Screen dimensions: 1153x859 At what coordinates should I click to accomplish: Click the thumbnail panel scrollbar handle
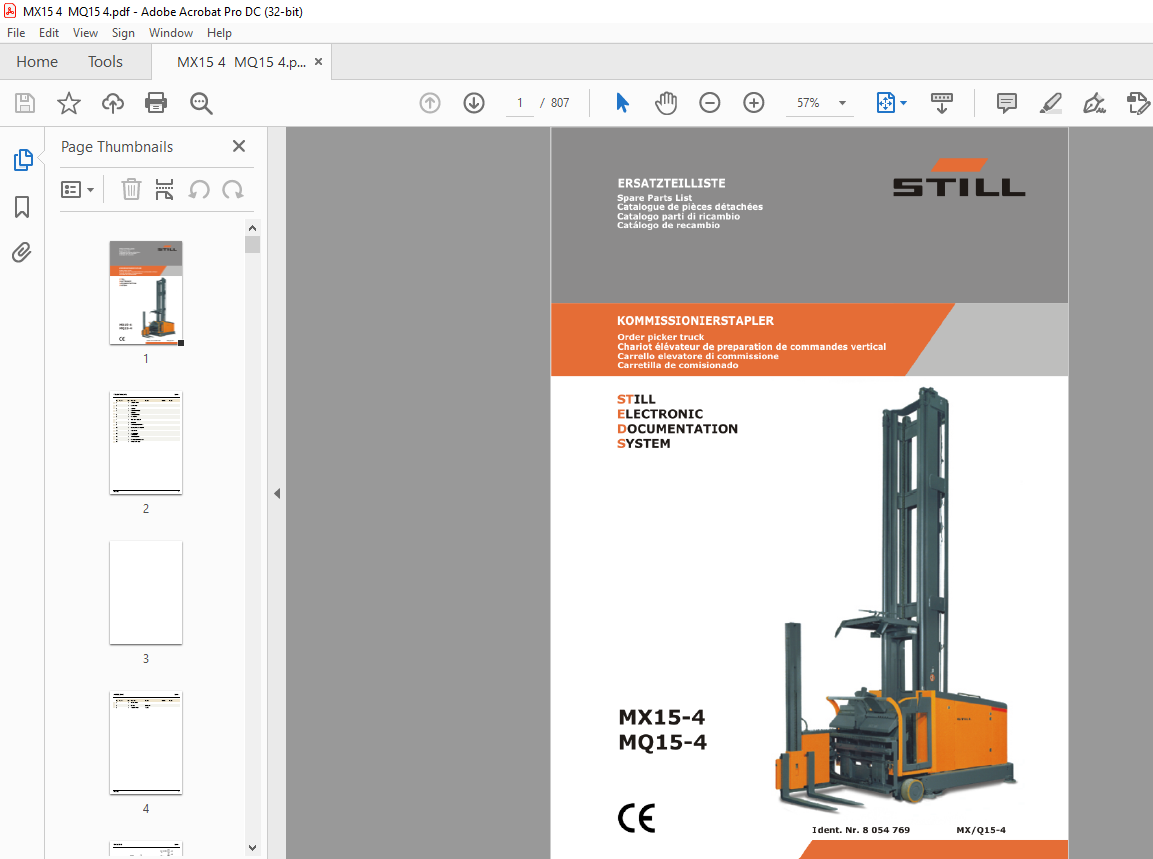click(x=252, y=244)
